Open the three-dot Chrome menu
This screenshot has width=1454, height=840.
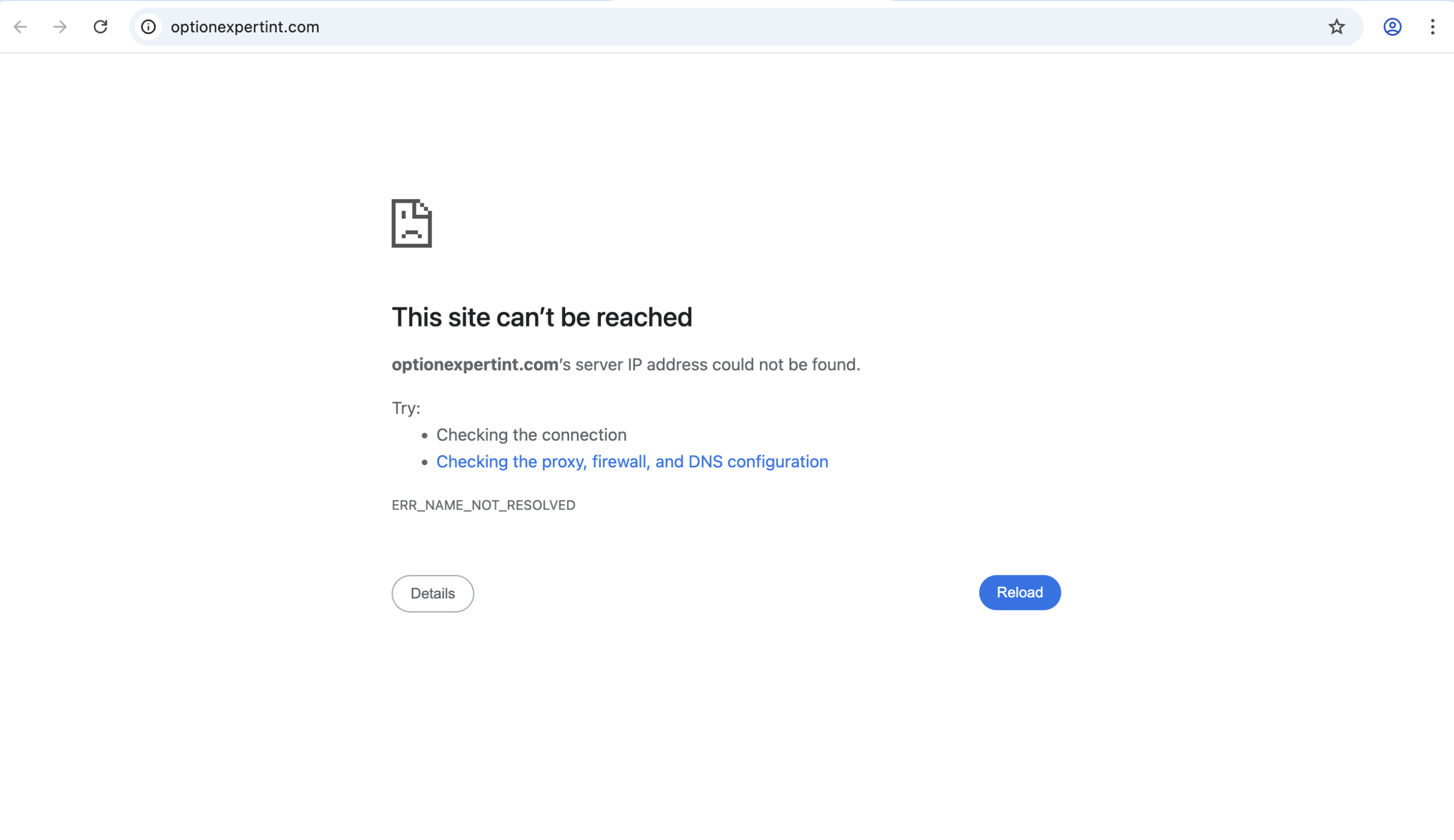[x=1432, y=27]
